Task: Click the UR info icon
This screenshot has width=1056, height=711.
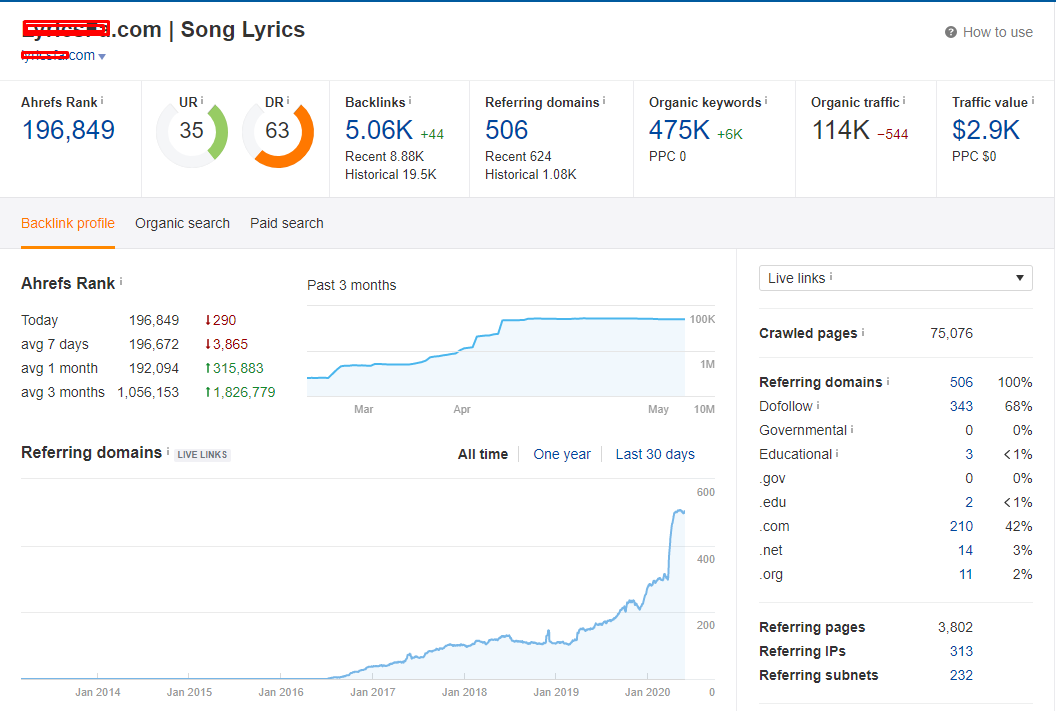Action: (202, 101)
